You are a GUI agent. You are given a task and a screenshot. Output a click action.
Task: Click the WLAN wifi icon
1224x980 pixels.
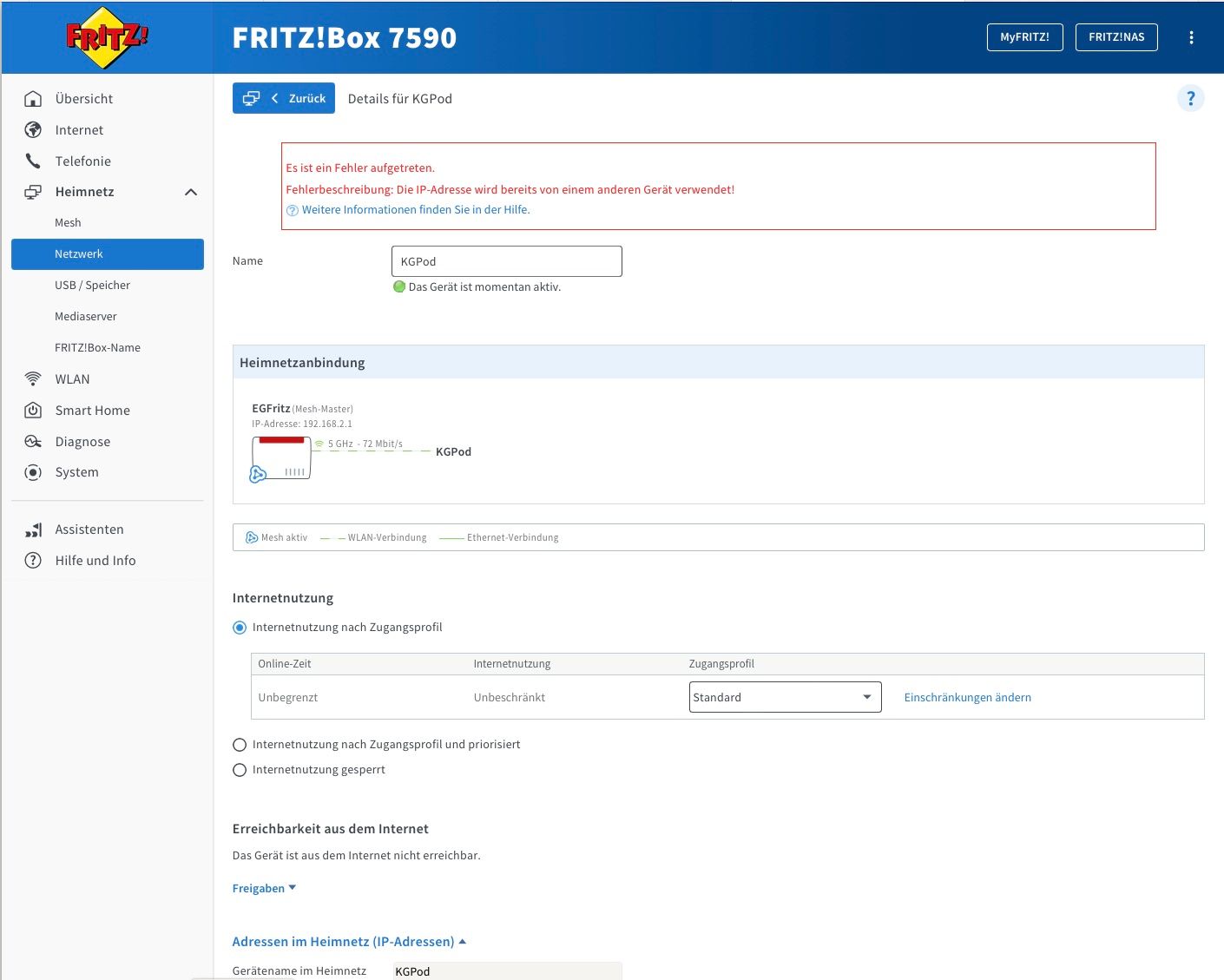[33, 379]
